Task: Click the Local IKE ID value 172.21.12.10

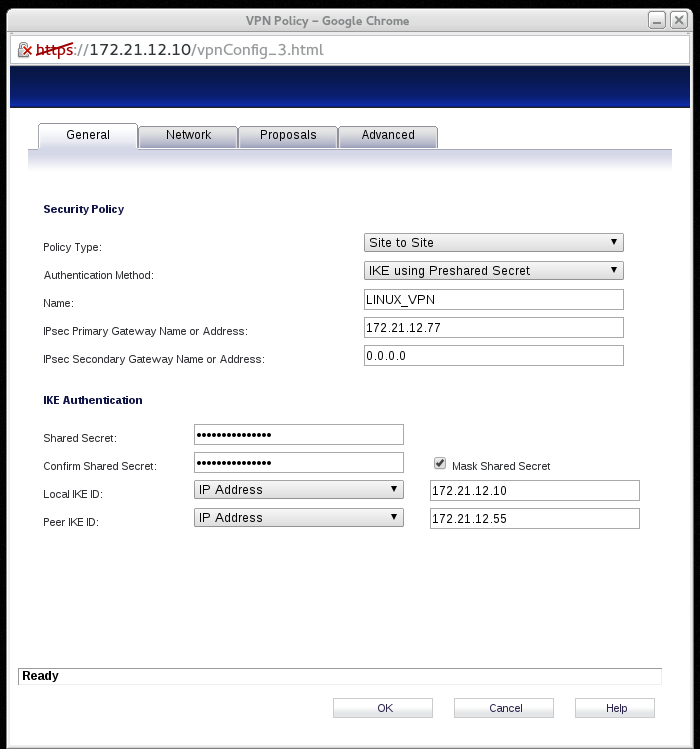Action: pos(535,491)
